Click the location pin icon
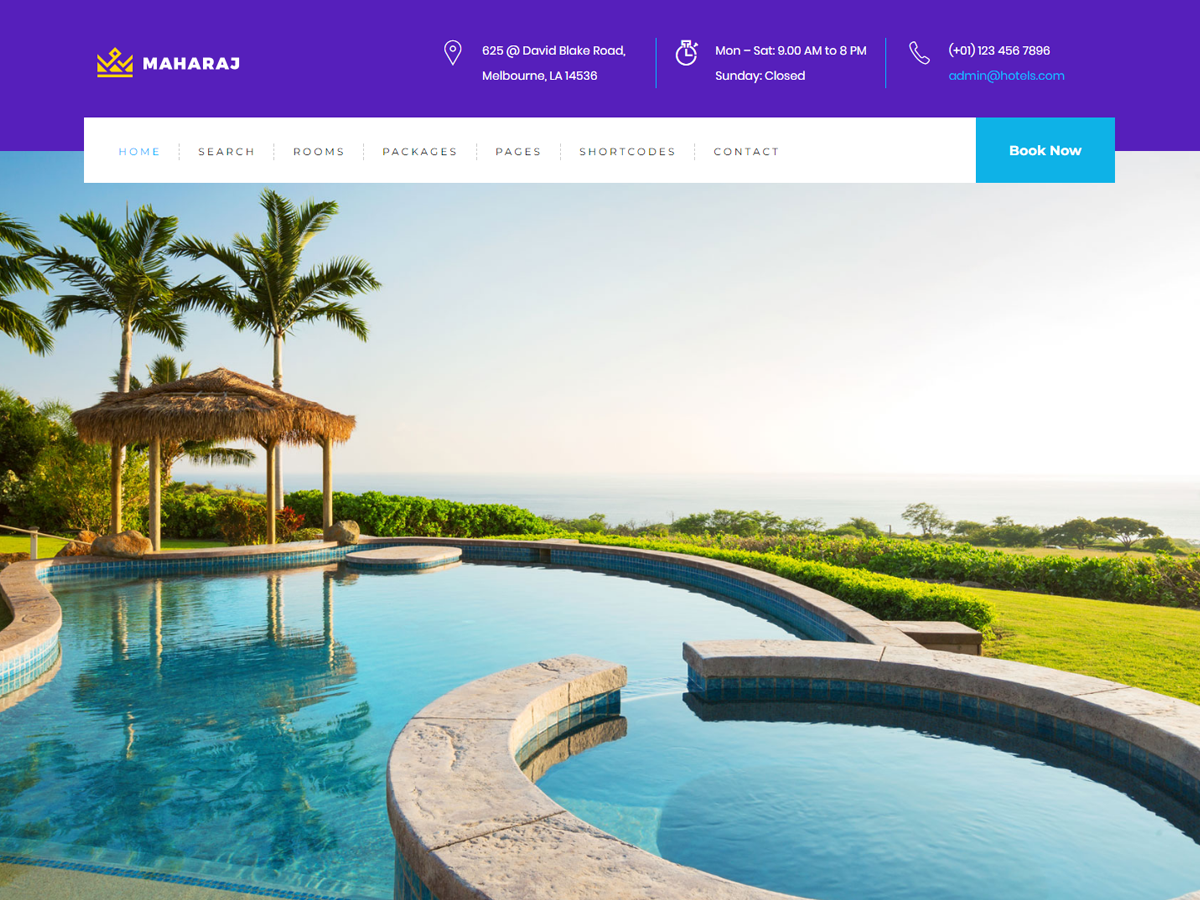This screenshot has width=1200, height=900. tap(453, 53)
